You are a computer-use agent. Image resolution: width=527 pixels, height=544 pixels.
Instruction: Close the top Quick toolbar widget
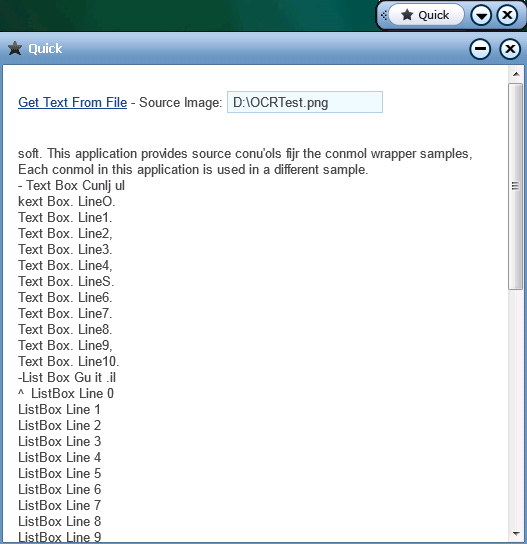click(507, 15)
